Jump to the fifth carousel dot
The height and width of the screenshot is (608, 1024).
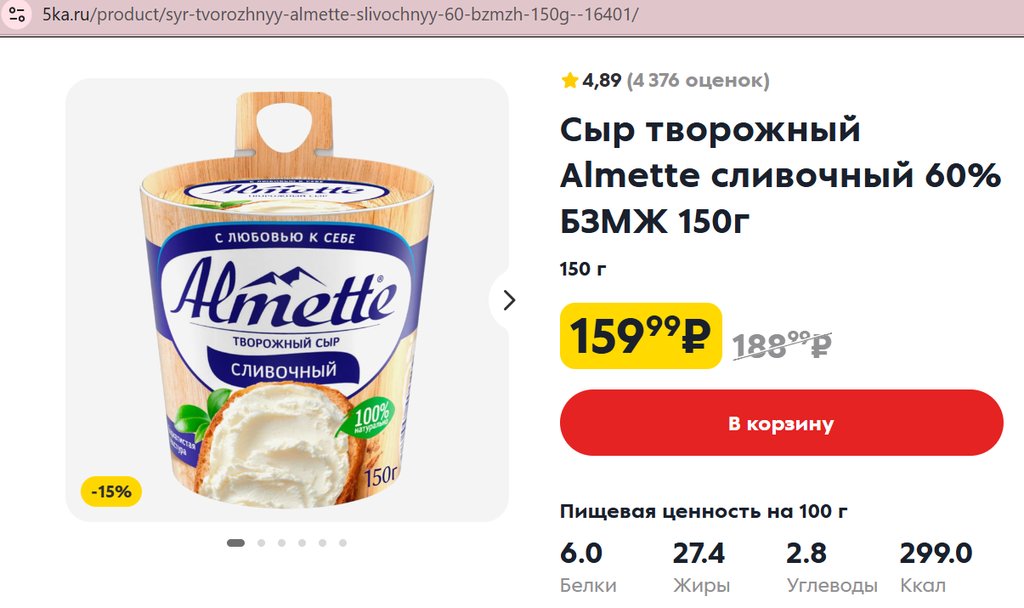pyautogui.click(x=322, y=543)
